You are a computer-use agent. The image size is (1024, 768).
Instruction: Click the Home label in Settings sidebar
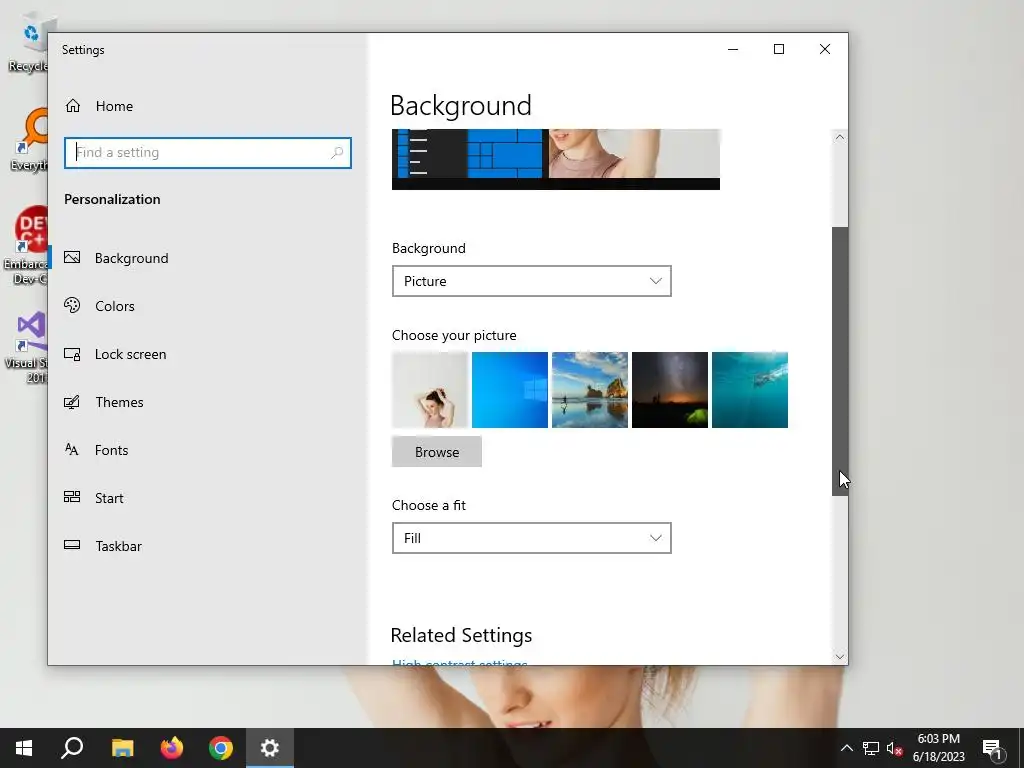(x=114, y=106)
